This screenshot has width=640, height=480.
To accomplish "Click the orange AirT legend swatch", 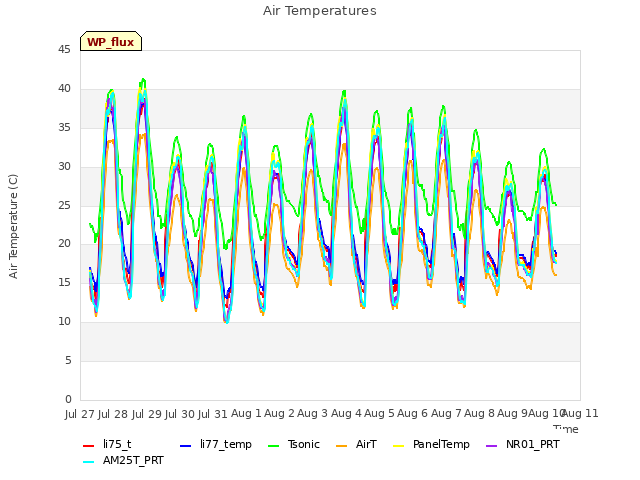I will [x=341, y=446].
